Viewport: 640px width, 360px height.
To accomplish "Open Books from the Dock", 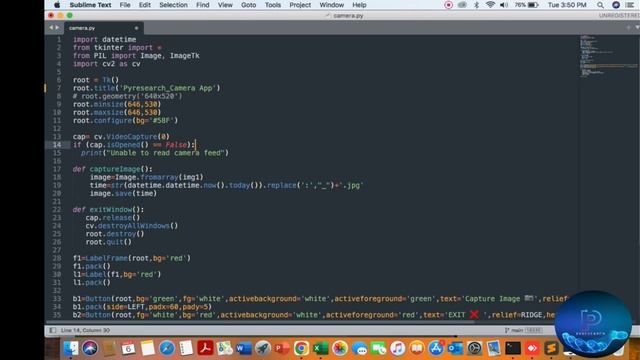I will [x=417, y=348].
